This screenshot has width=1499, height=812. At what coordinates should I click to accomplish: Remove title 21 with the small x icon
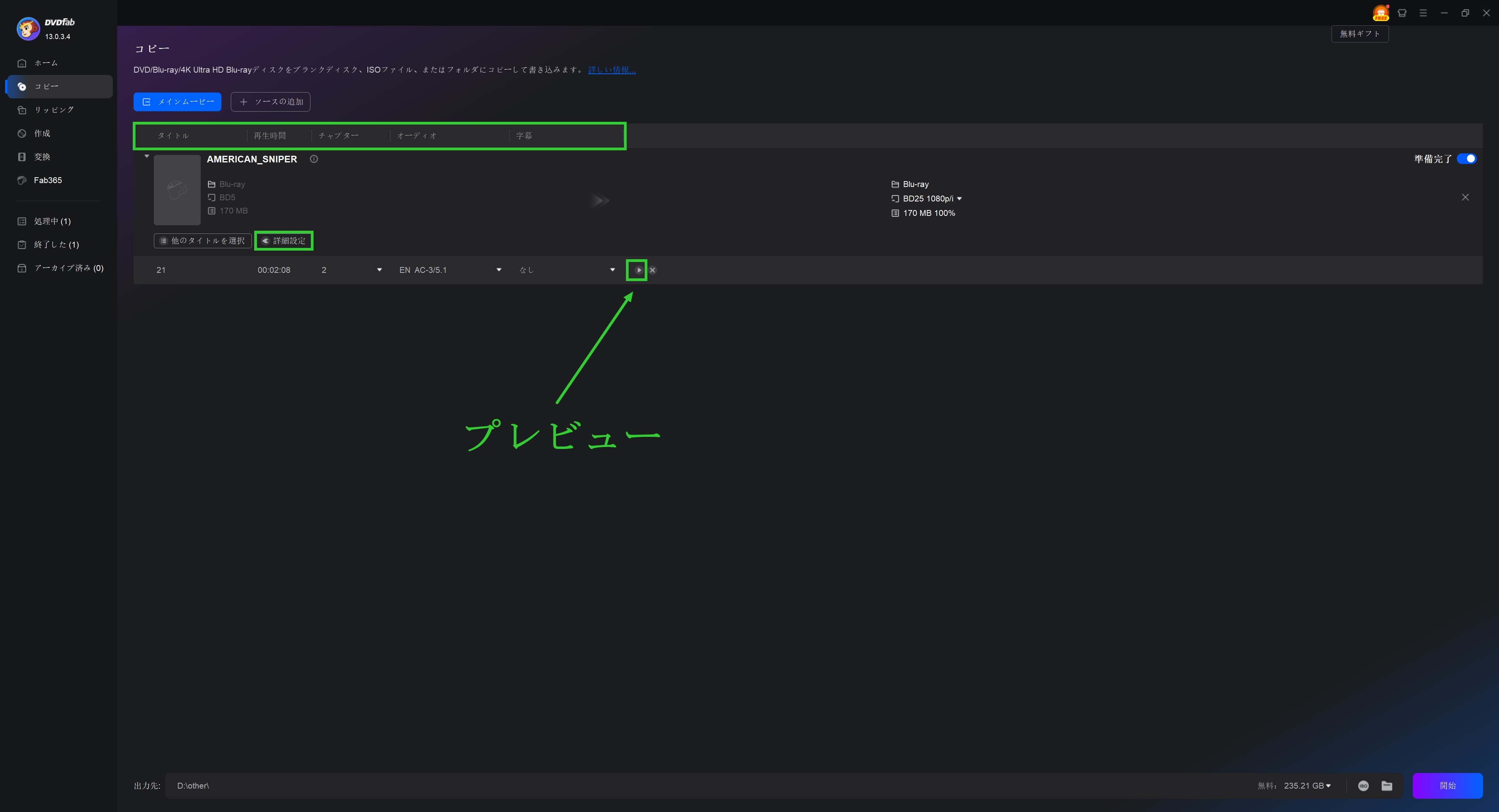(x=652, y=270)
